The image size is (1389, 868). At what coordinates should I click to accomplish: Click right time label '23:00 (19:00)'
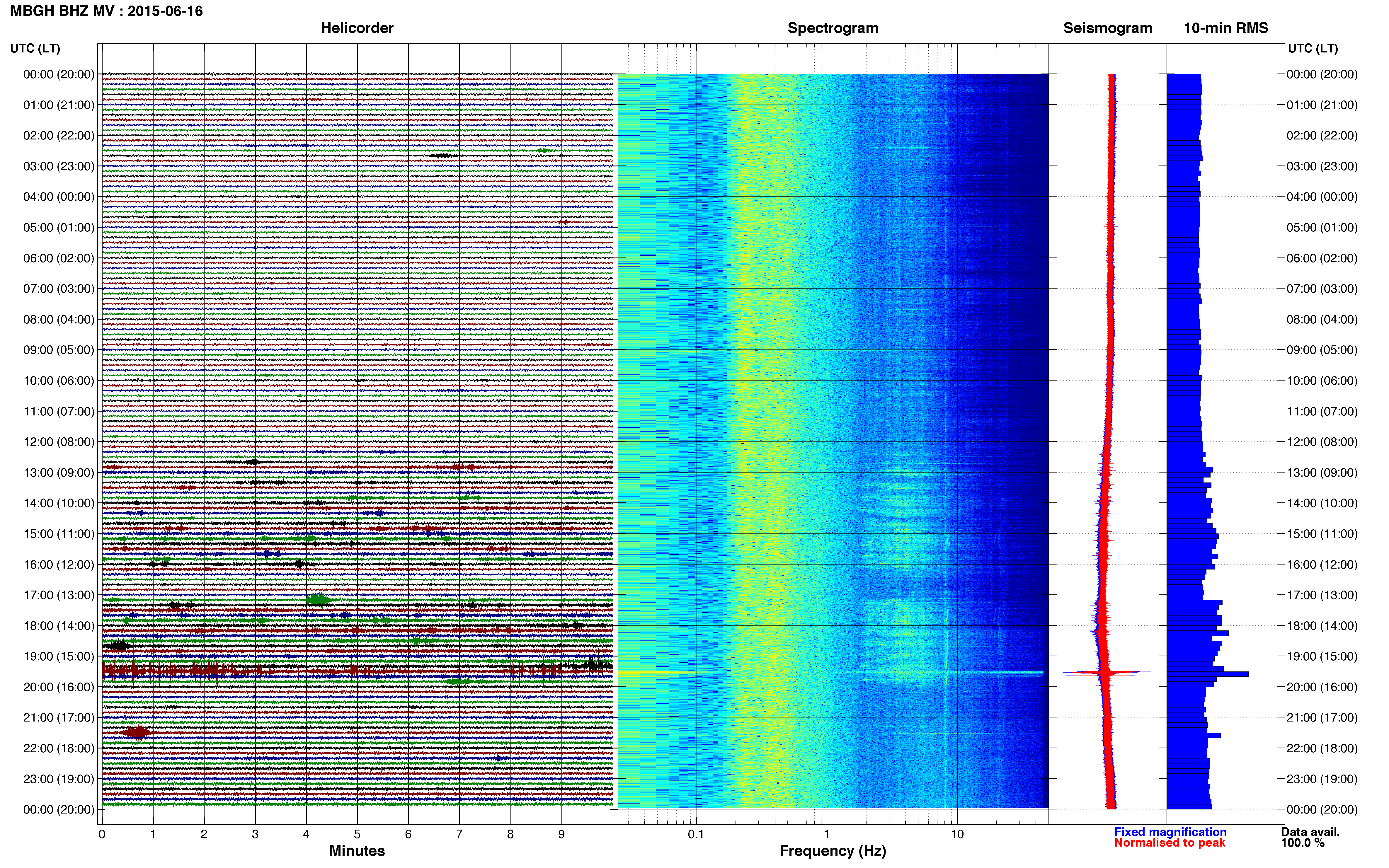1322,779
